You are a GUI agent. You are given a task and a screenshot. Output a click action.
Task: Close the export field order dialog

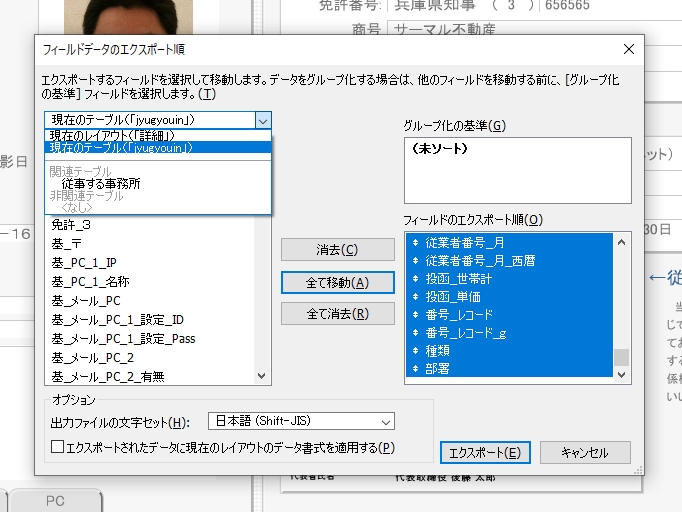coord(628,49)
